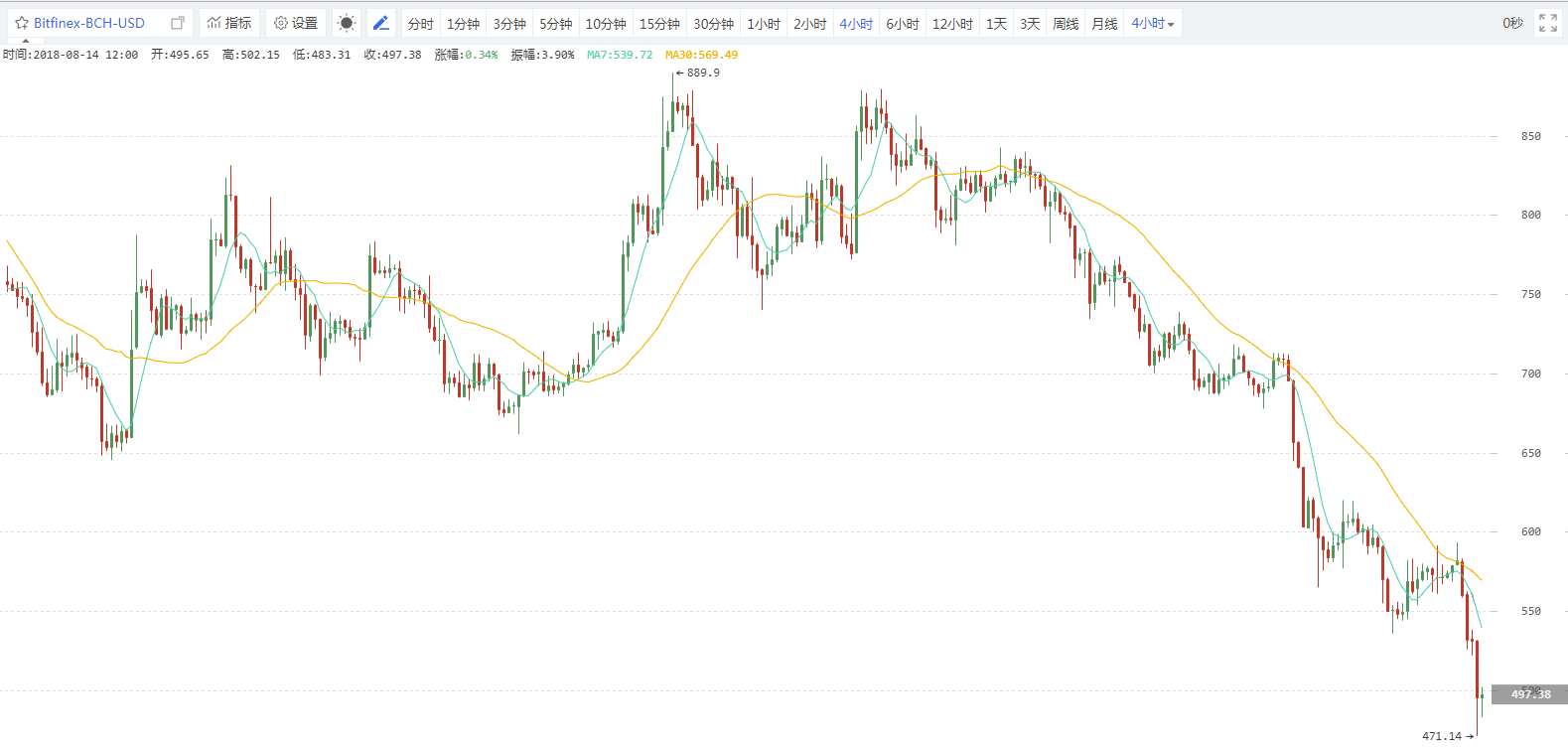Screen dimensions: 1568x749
Task: Click the 高:502.15 high price
Action: [250, 55]
